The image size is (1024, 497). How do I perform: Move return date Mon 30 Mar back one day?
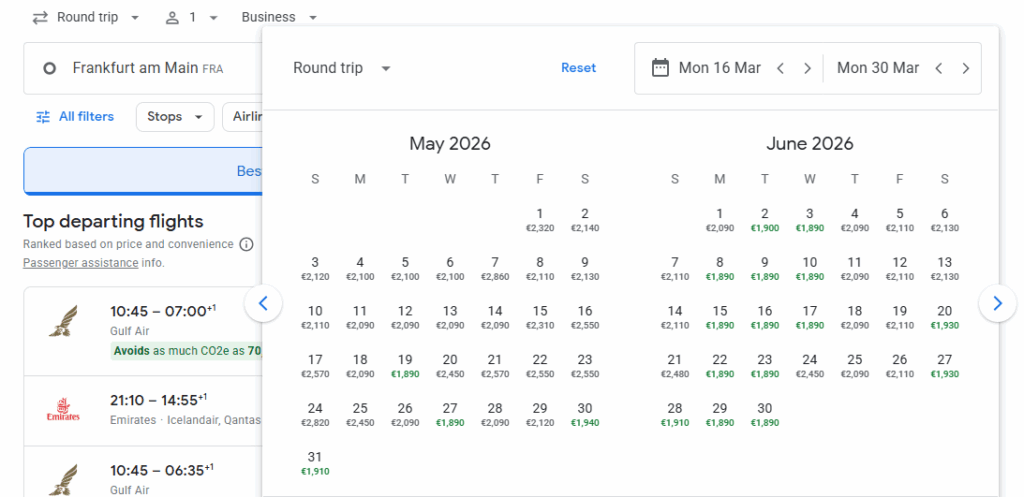(938, 69)
